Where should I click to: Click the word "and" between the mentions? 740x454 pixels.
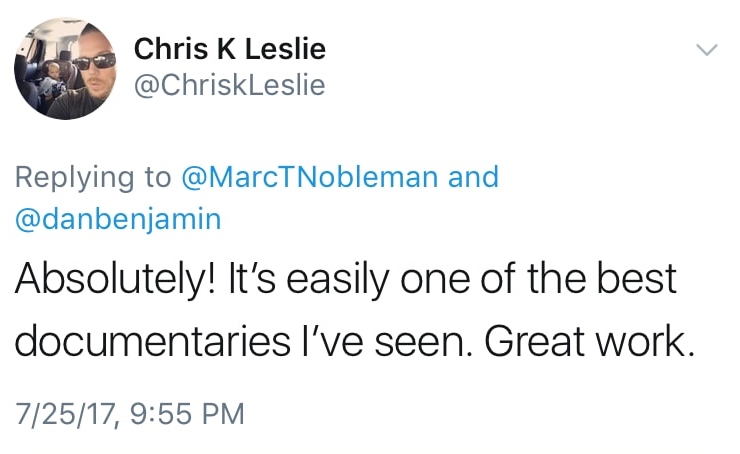pyautogui.click(x=473, y=178)
